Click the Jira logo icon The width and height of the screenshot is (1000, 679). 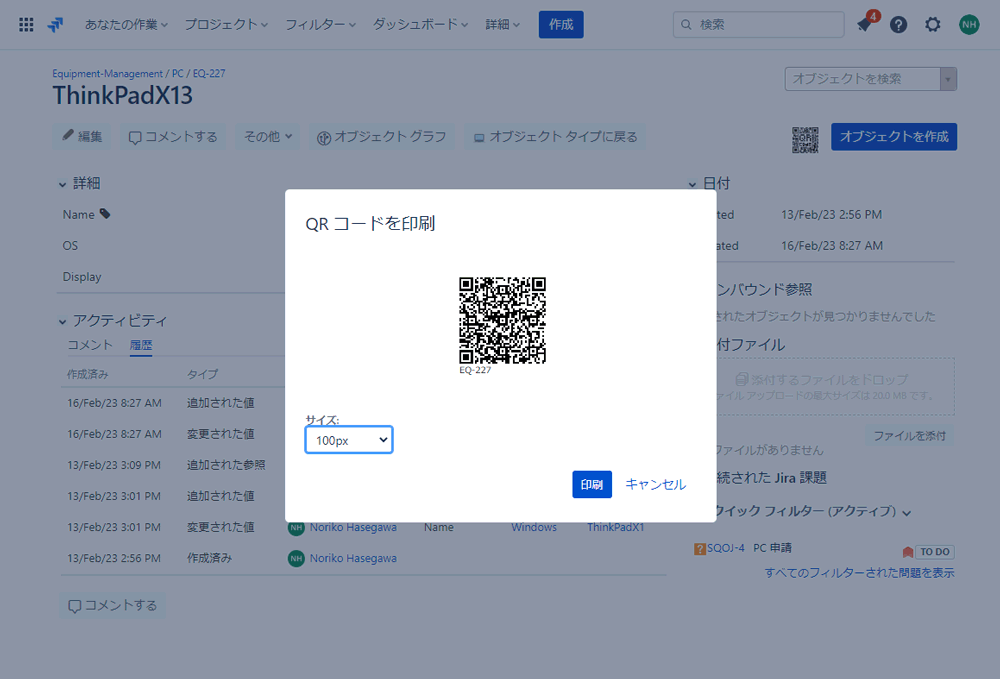55,24
